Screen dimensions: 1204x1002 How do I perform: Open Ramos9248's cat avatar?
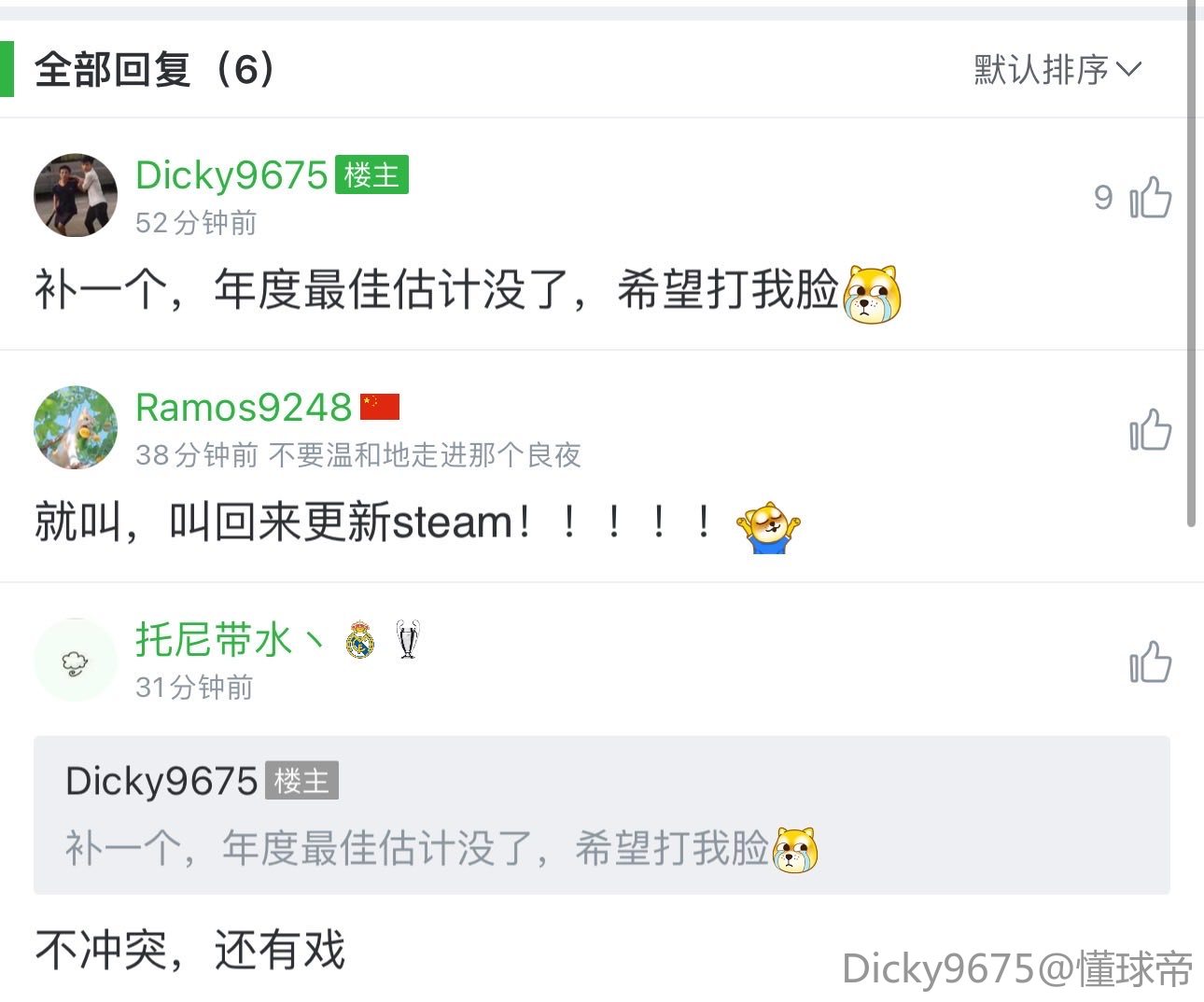tap(76, 427)
